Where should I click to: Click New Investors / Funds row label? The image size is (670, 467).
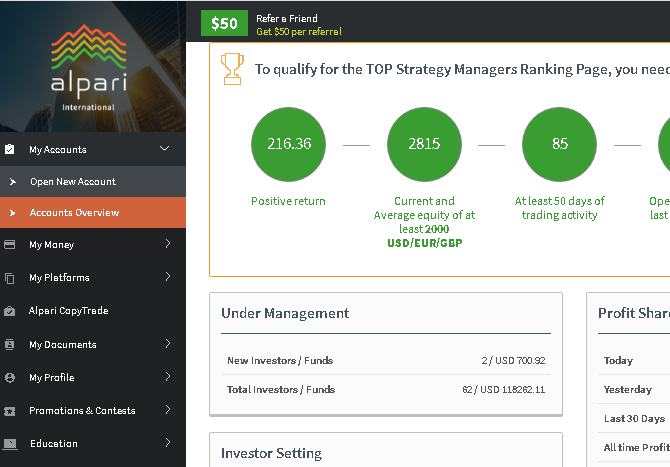(x=280, y=361)
